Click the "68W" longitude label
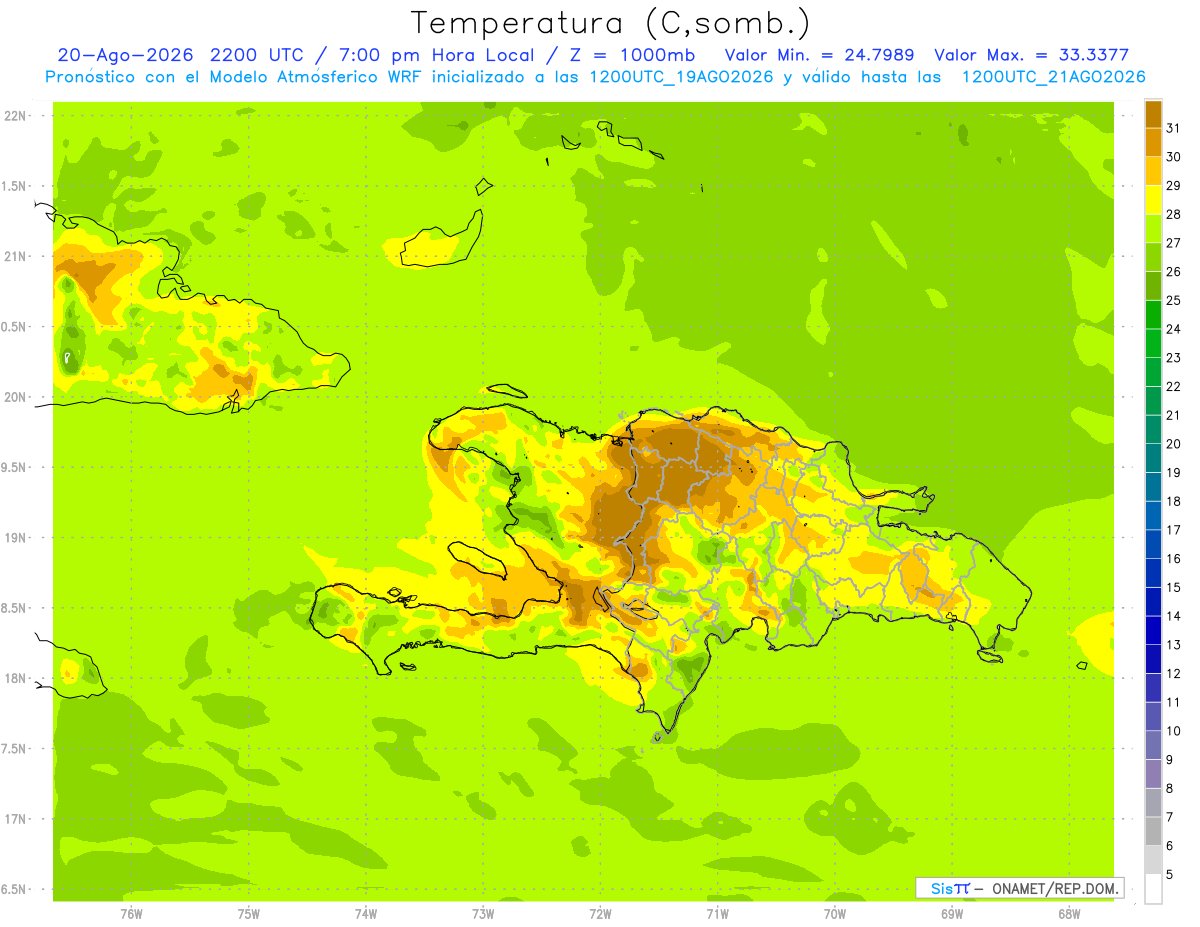This screenshot has height=927, width=1200. click(x=1069, y=914)
